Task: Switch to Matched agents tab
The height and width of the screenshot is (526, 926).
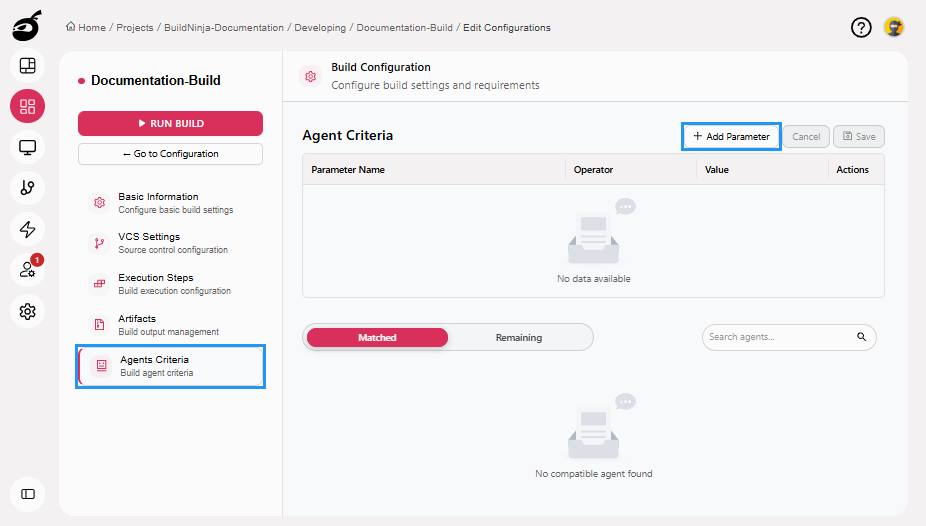Action: [377, 338]
